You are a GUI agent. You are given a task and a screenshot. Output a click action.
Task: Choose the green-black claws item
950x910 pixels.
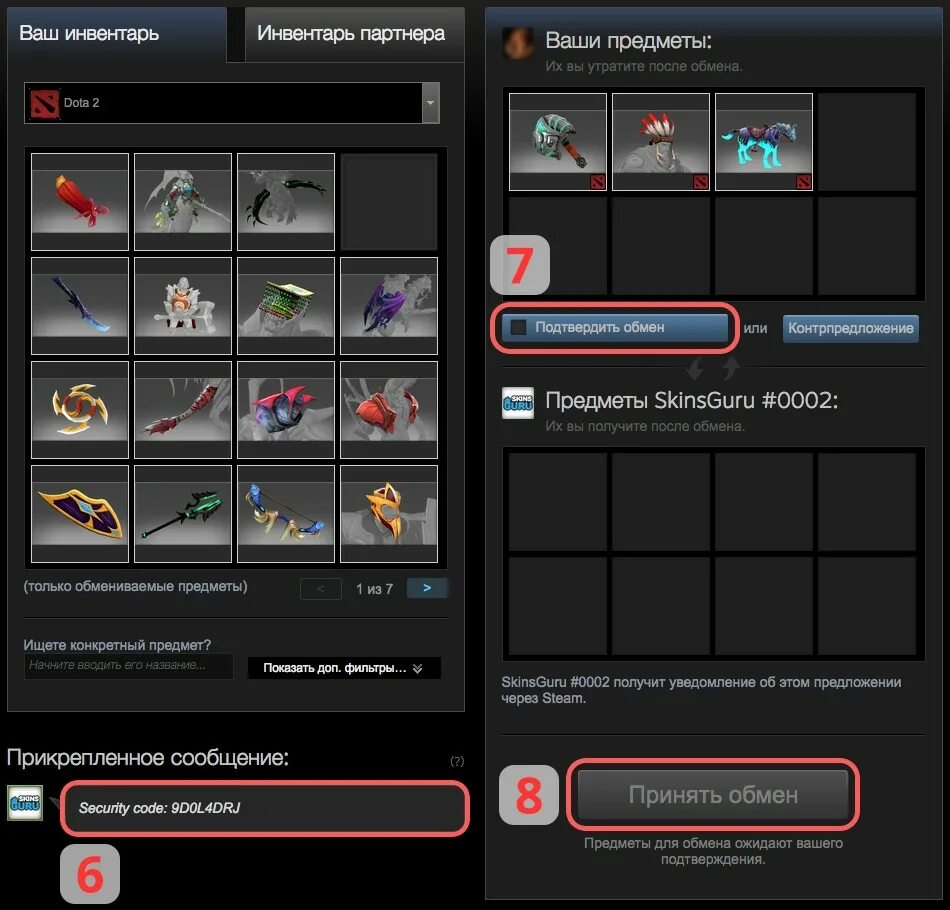286,202
